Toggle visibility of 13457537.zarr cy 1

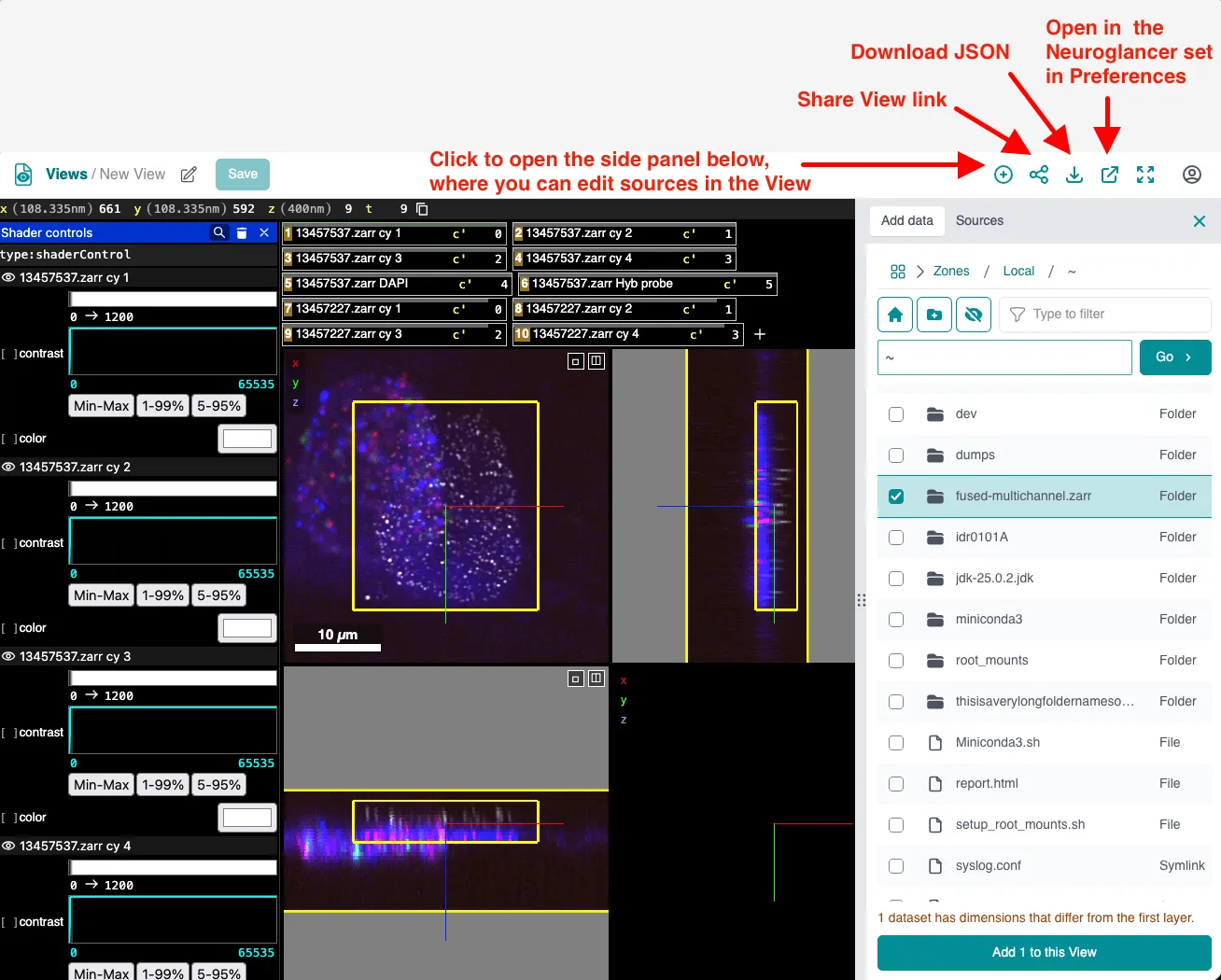coord(8,277)
